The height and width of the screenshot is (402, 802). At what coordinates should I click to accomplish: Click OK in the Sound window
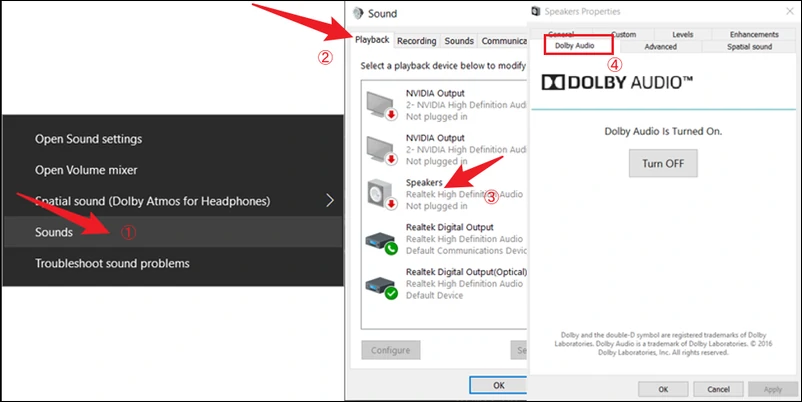(x=498, y=386)
